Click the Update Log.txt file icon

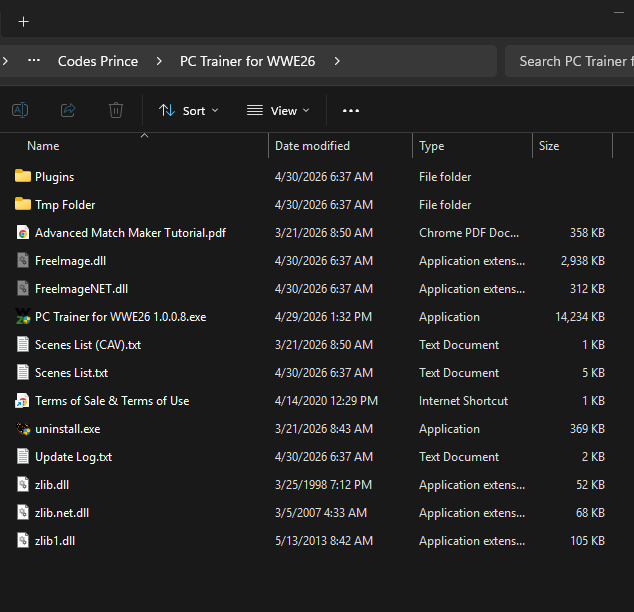[23, 456]
